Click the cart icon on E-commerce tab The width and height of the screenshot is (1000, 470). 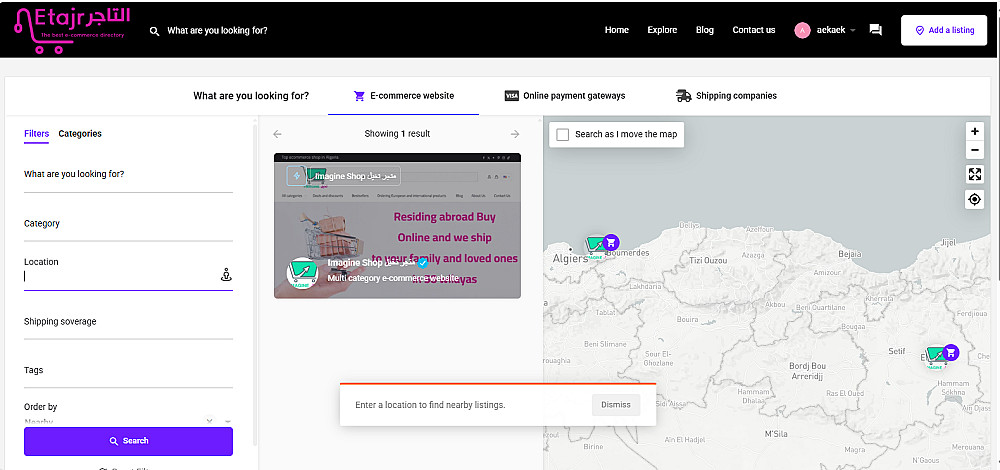pyautogui.click(x=359, y=96)
